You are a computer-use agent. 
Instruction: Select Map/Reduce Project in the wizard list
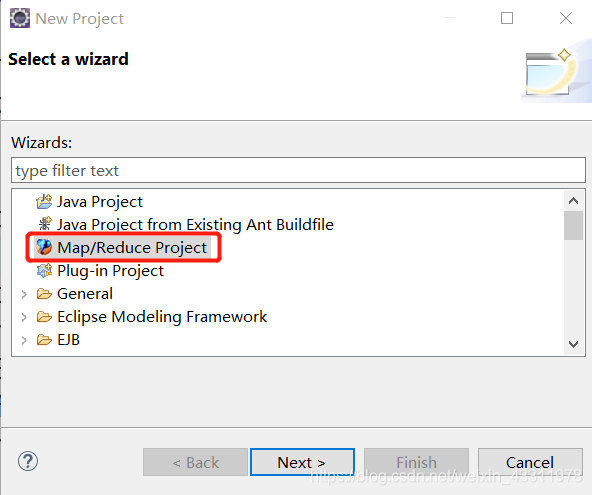132,248
